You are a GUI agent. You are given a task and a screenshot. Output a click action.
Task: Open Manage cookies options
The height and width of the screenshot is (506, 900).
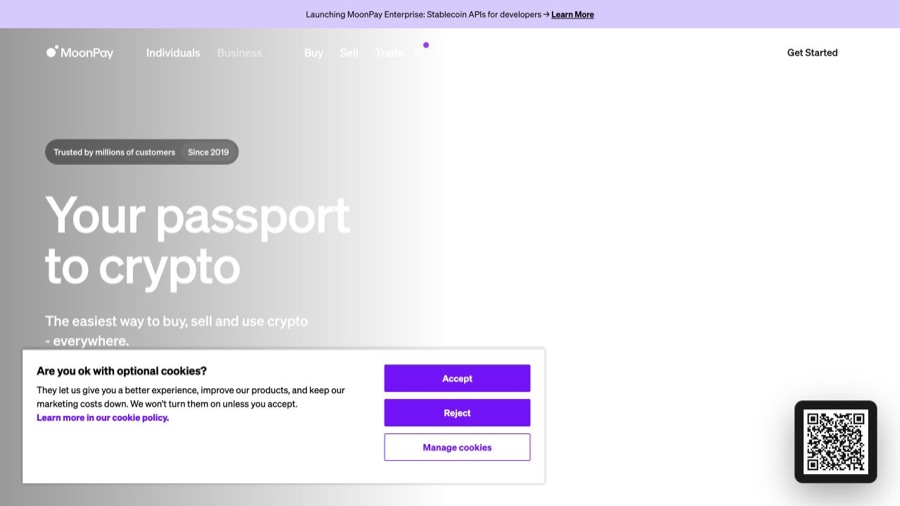[457, 447]
